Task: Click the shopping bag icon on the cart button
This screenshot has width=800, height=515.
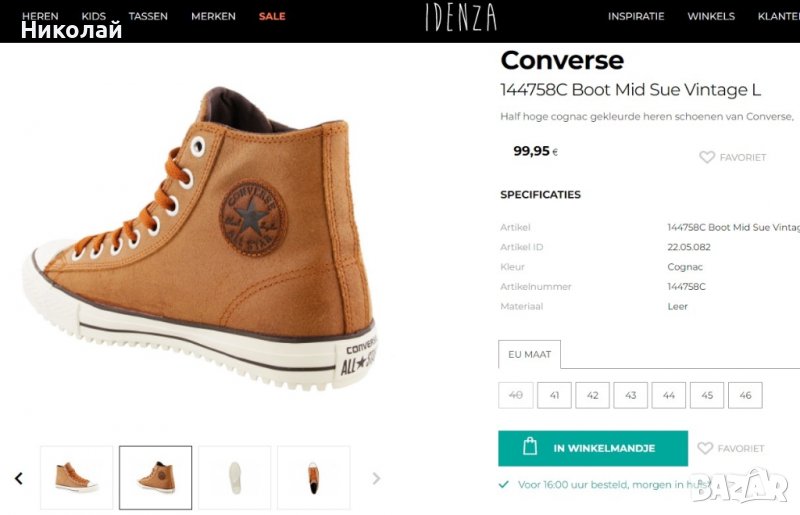Action: pyautogui.click(x=530, y=448)
